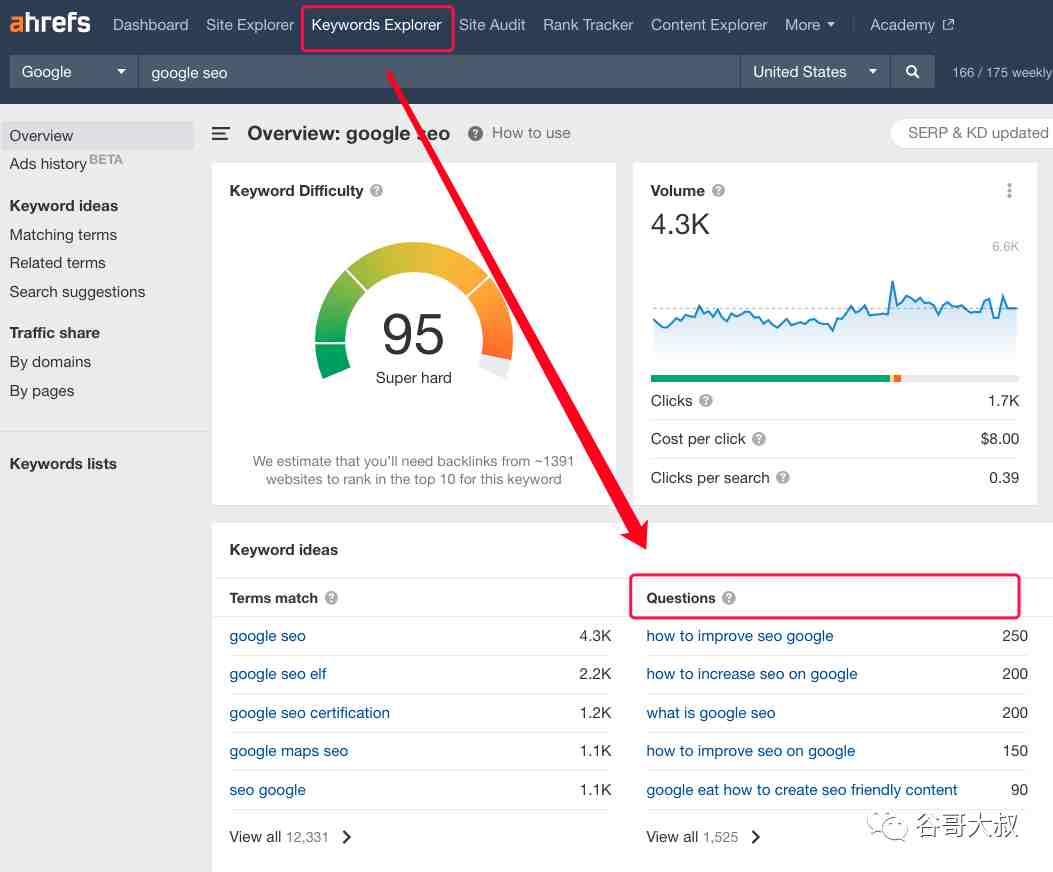Click Academy external link icon
Viewport: 1053px width, 872px height.
(x=948, y=25)
